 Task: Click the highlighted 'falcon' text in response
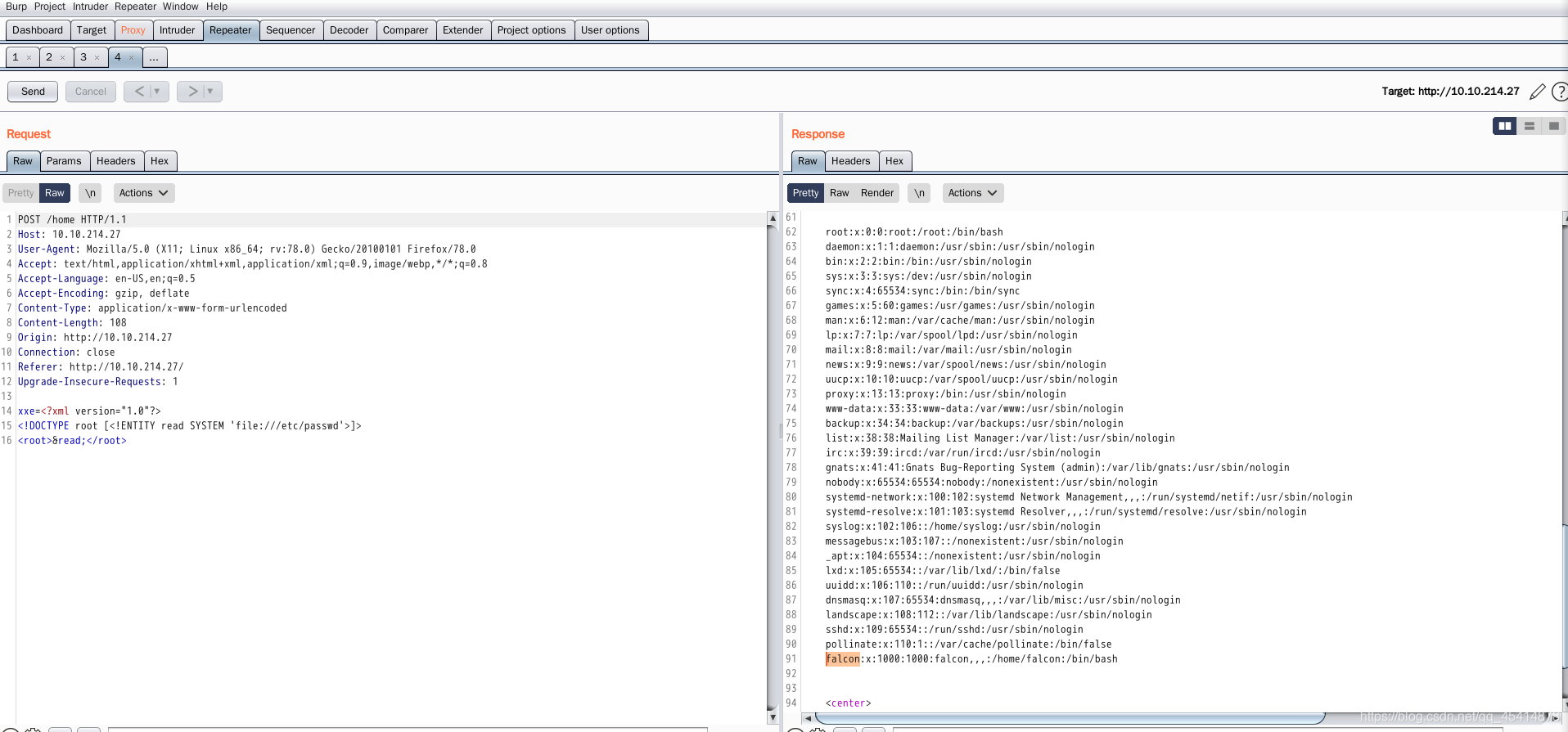point(843,659)
